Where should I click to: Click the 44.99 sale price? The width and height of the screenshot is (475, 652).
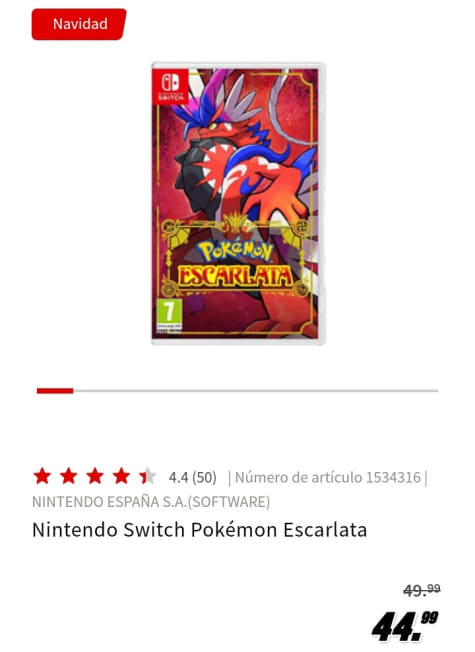click(406, 626)
